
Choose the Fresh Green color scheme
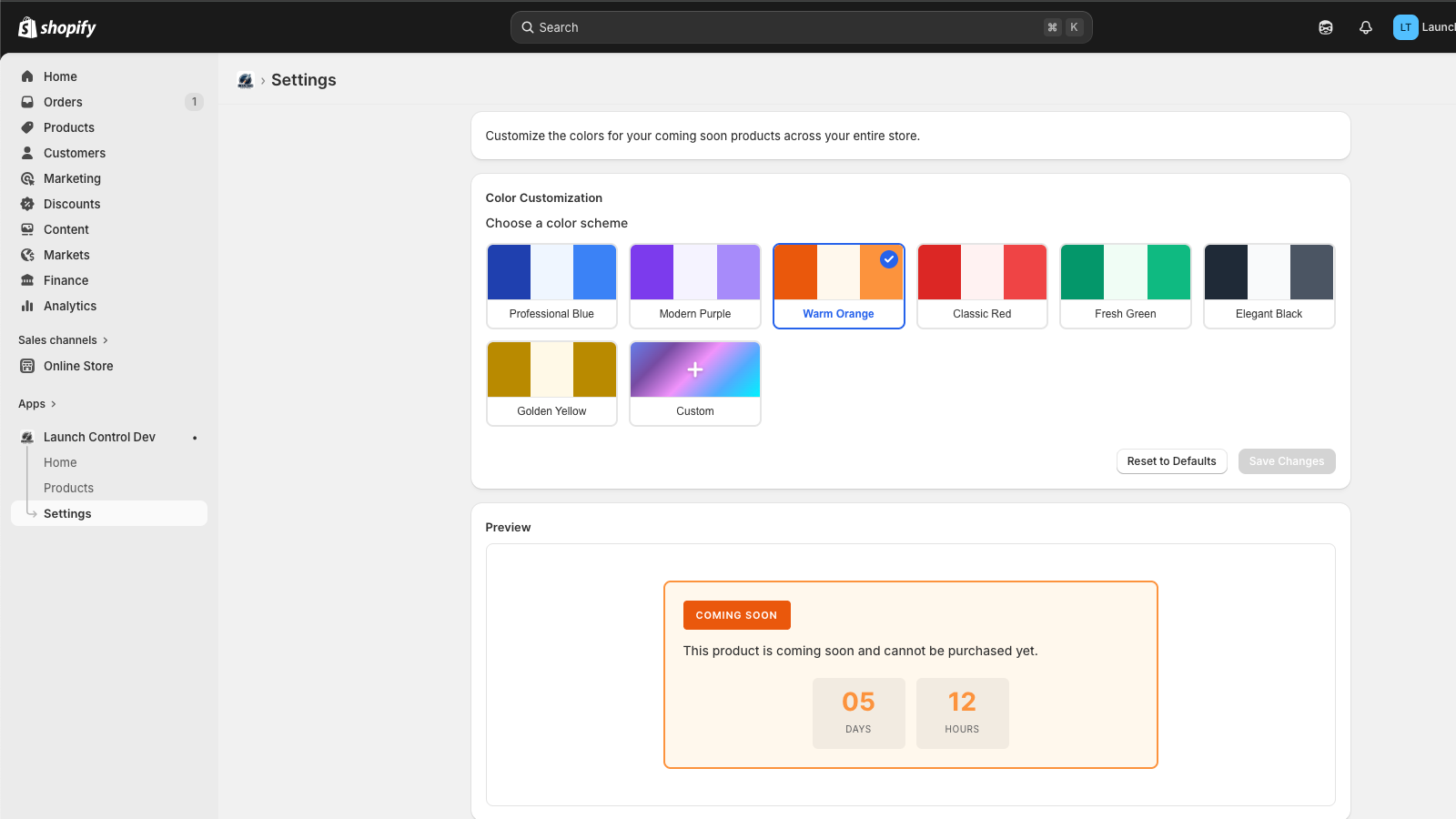(1125, 286)
